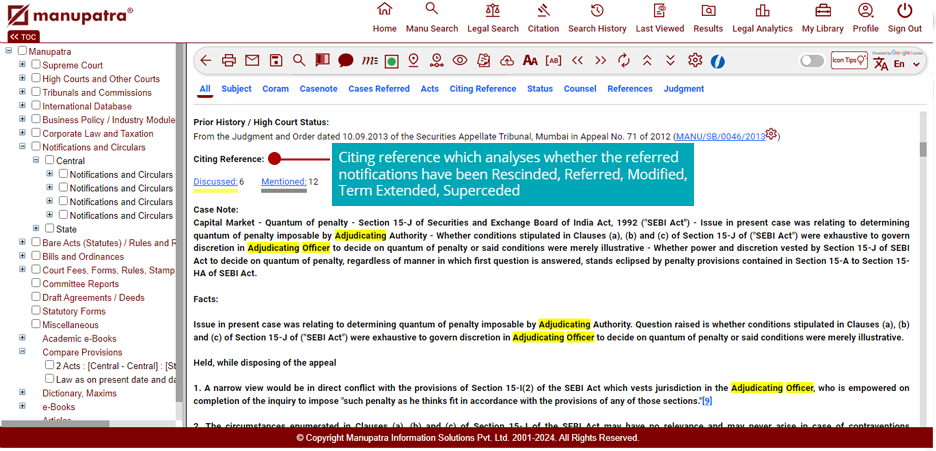The image size is (936, 451).
Task: Click the refresh arrows icon
Action: (x=624, y=61)
